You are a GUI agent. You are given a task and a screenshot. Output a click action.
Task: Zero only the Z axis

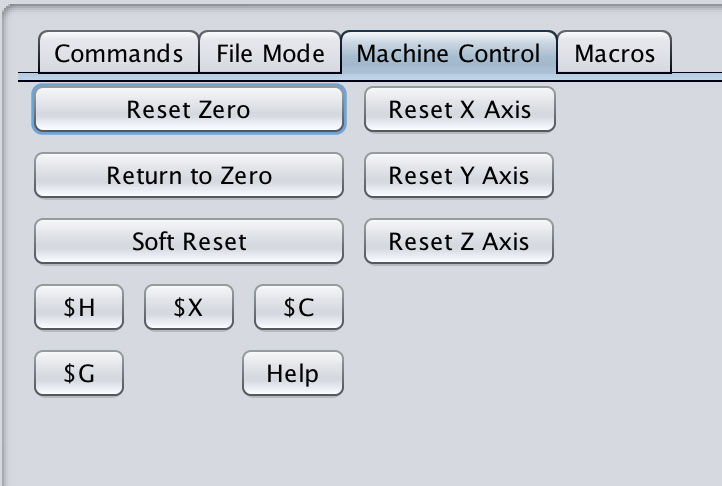[459, 241]
